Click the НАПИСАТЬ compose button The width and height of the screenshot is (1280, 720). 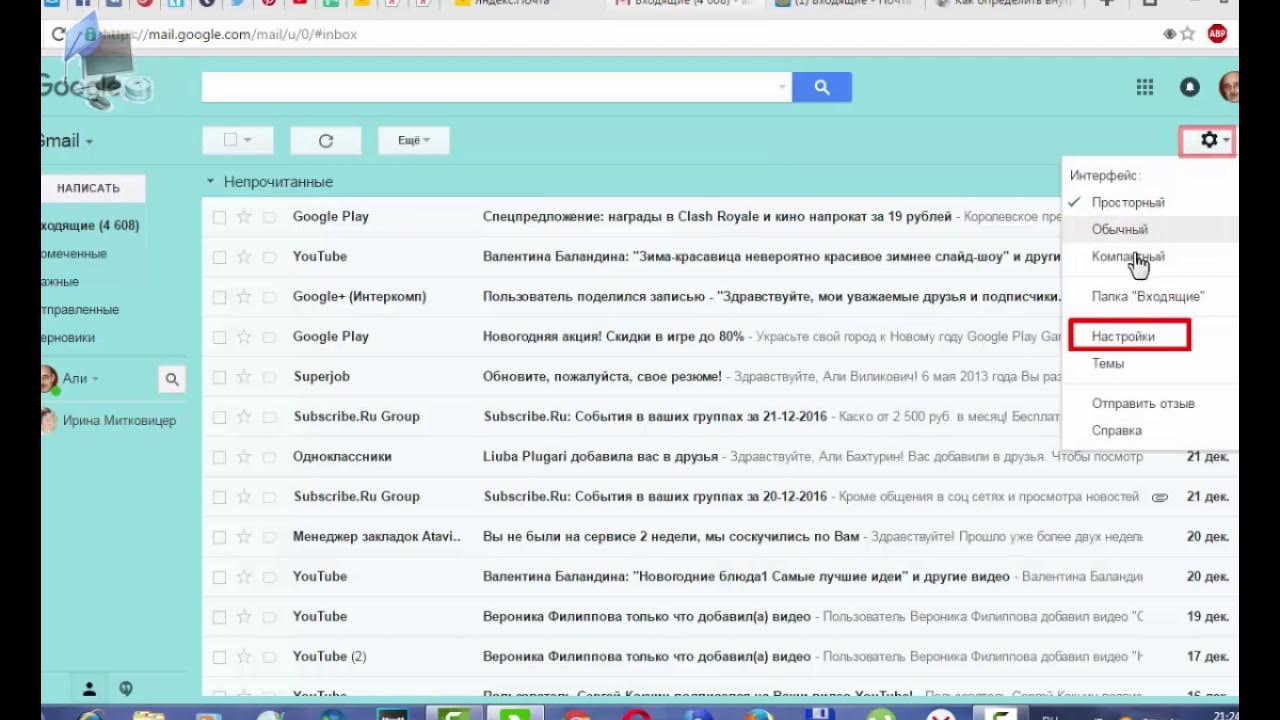point(93,188)
